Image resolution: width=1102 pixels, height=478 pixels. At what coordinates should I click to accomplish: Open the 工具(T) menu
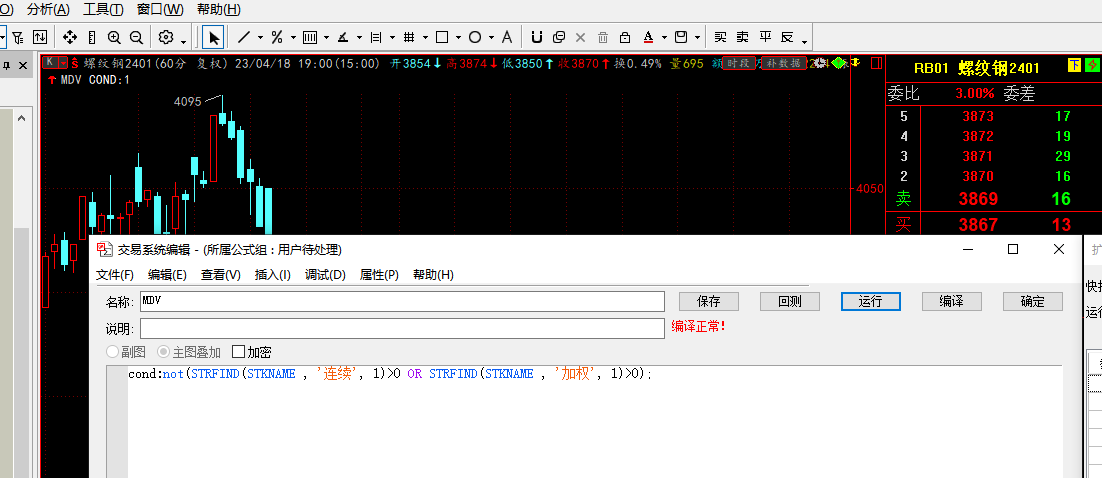pos(103,9)
